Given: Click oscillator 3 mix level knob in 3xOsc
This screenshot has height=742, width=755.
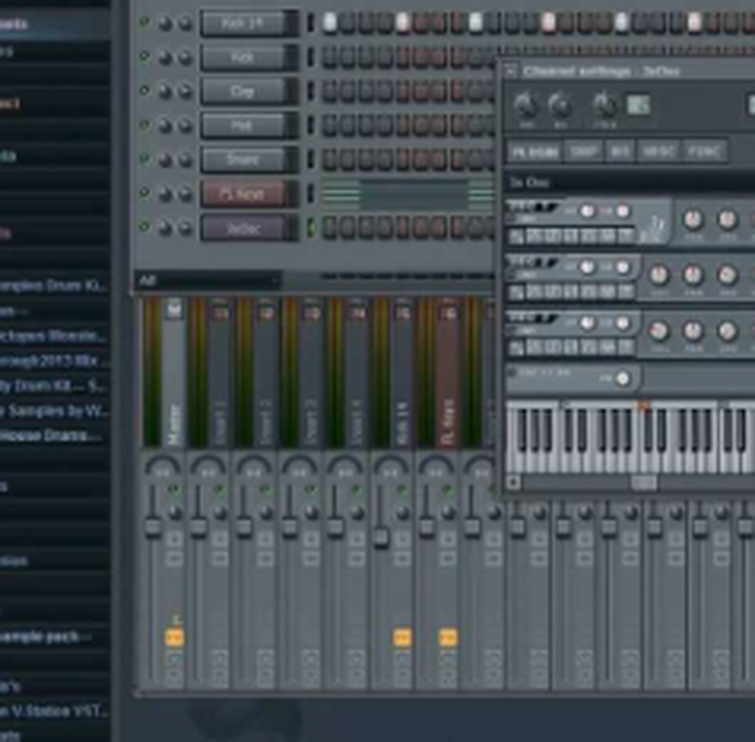Looking at the screenshot, I should [659, 331].
